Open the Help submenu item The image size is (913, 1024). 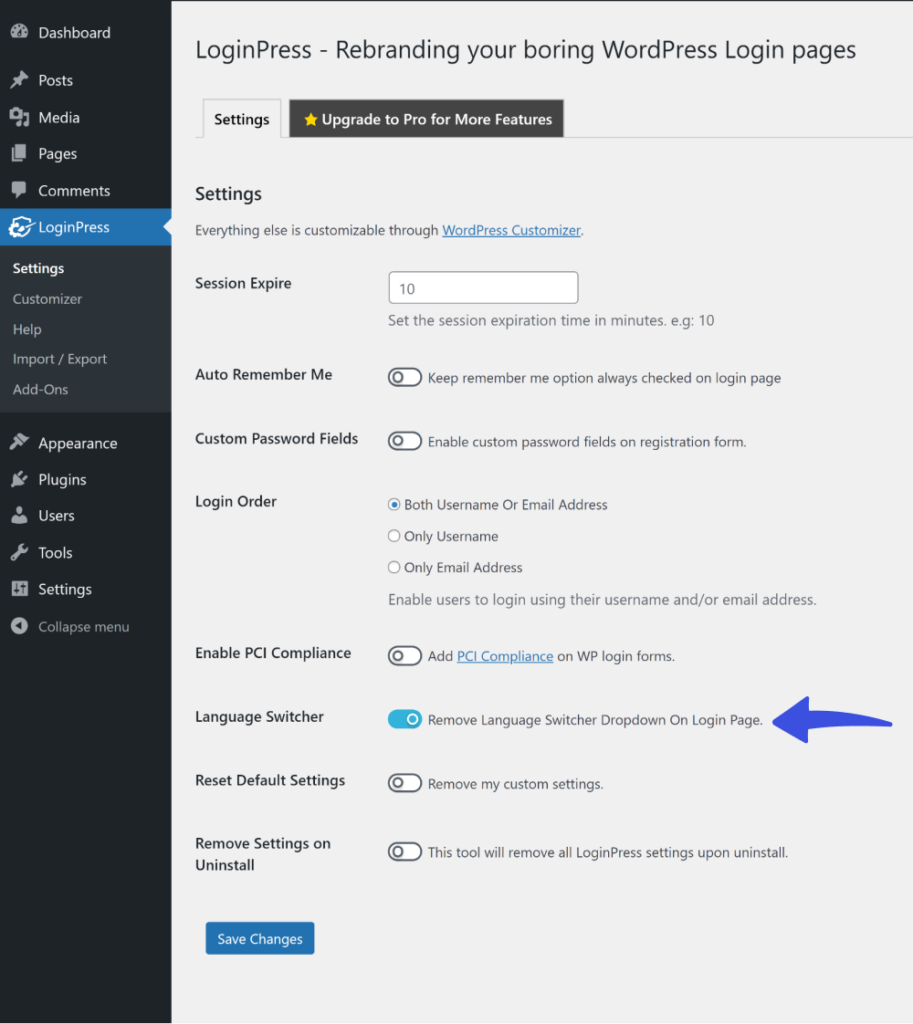(27, 329)
